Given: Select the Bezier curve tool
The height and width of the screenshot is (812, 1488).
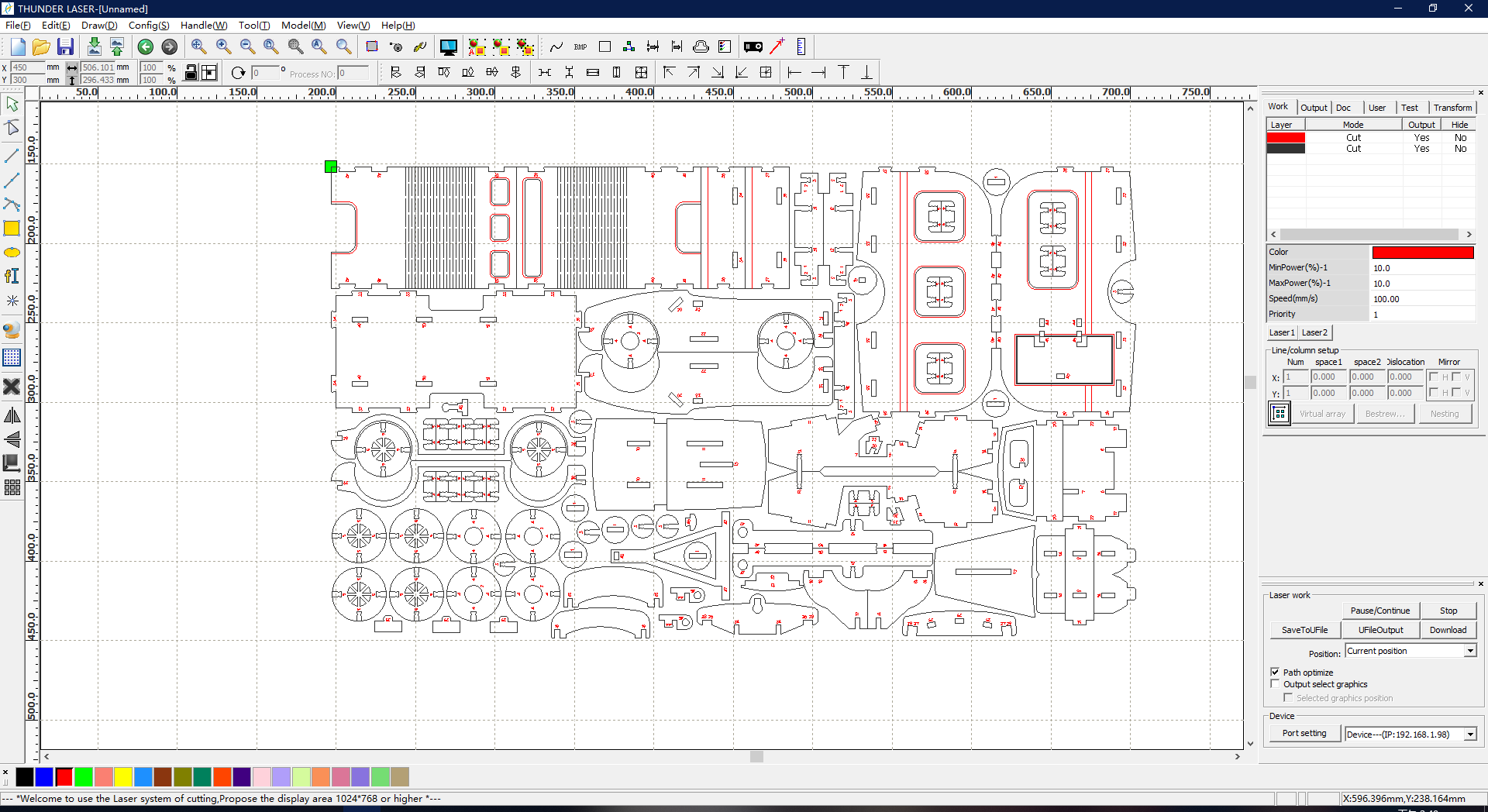Looking at the screenshot, I should coord(12,205).
